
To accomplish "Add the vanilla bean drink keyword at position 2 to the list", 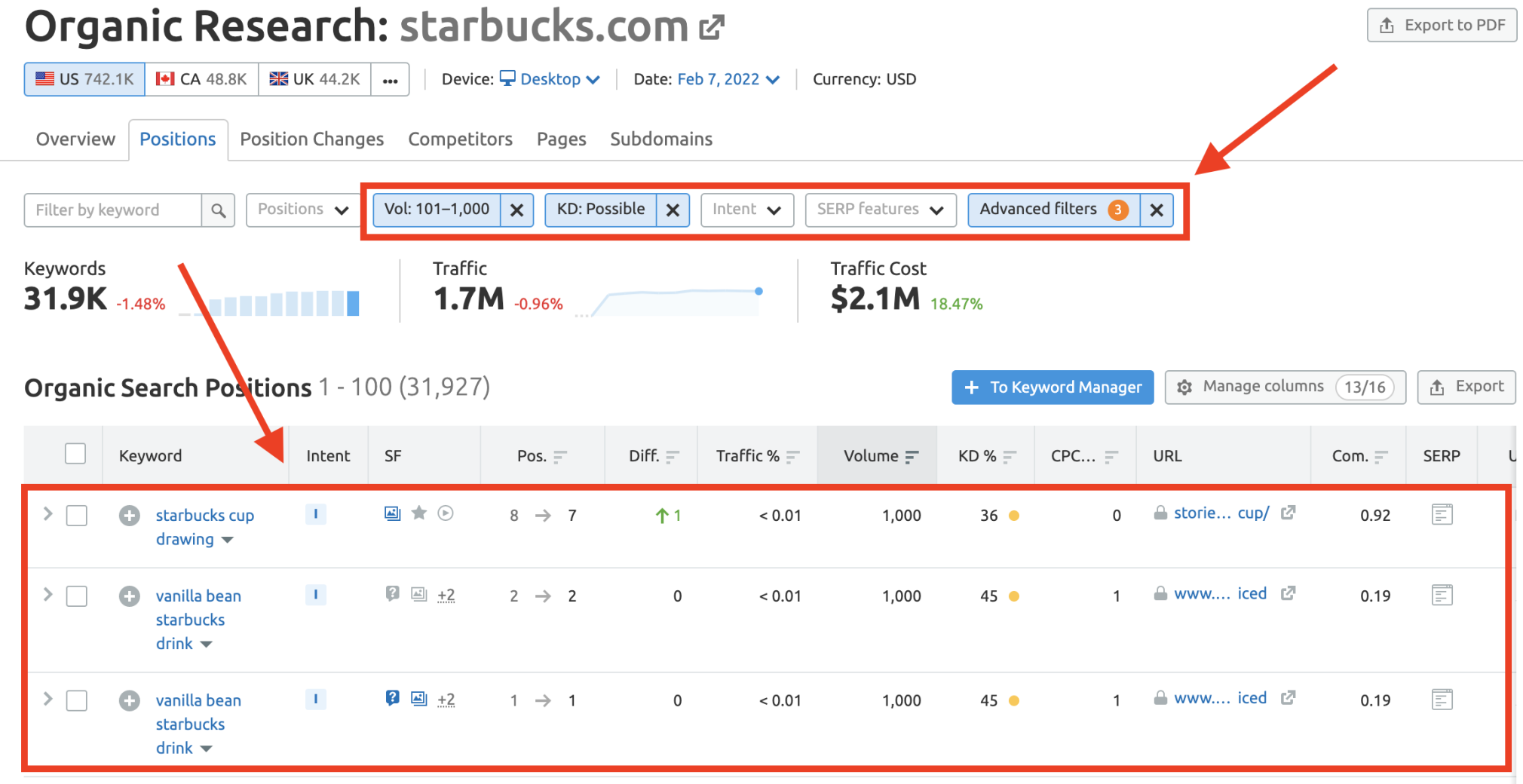I will 129,596.
